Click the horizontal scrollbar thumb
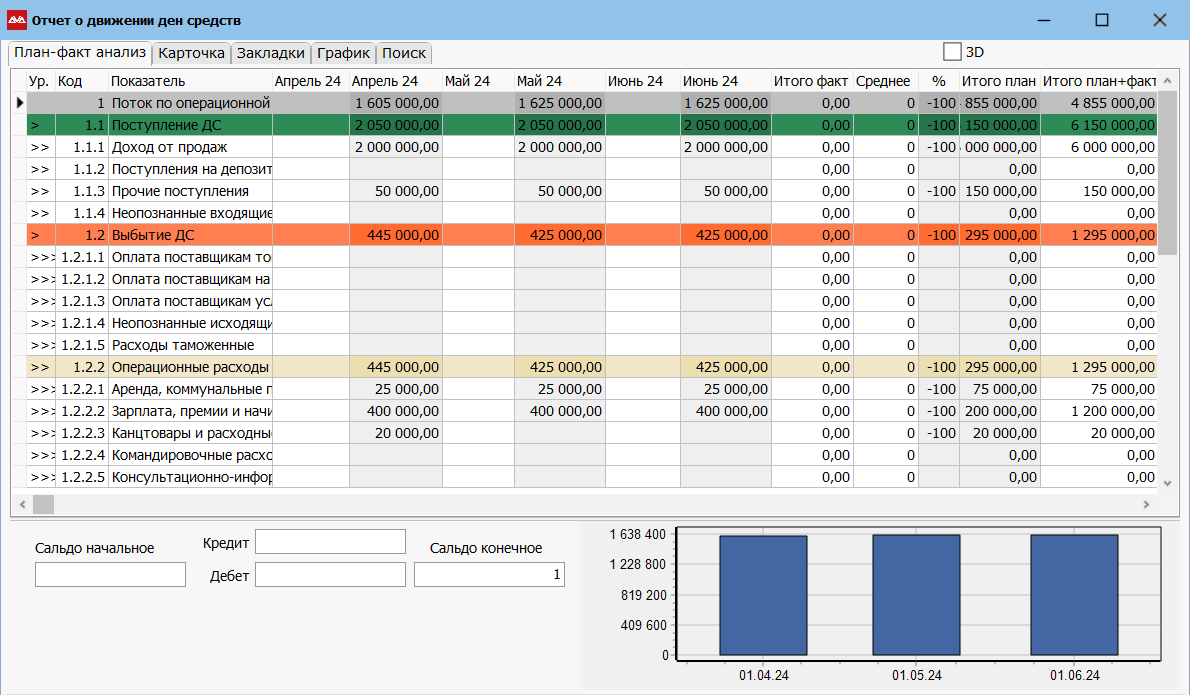 [x=43, y=504]
